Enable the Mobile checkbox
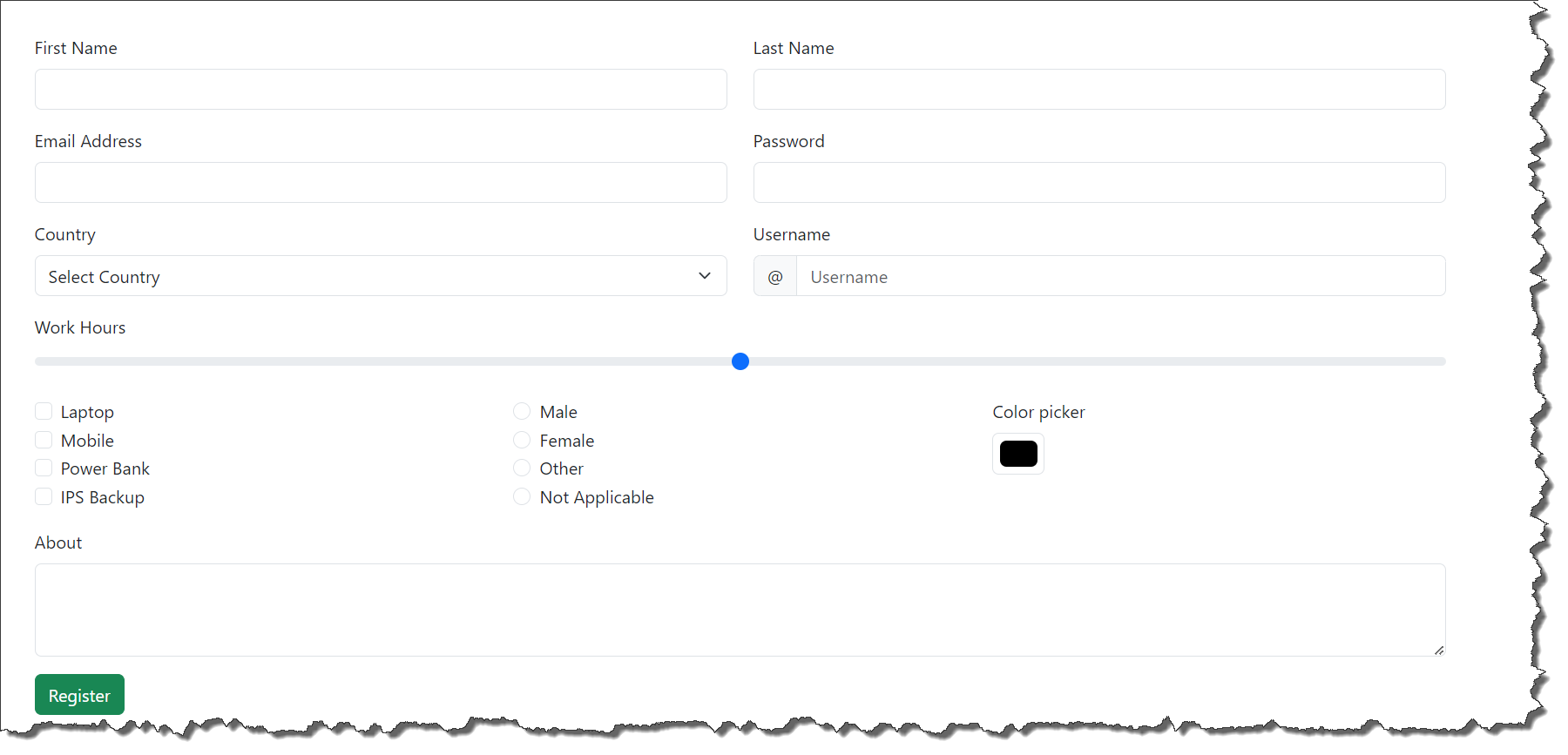1568x755 pixels. (x=44, y=440)
